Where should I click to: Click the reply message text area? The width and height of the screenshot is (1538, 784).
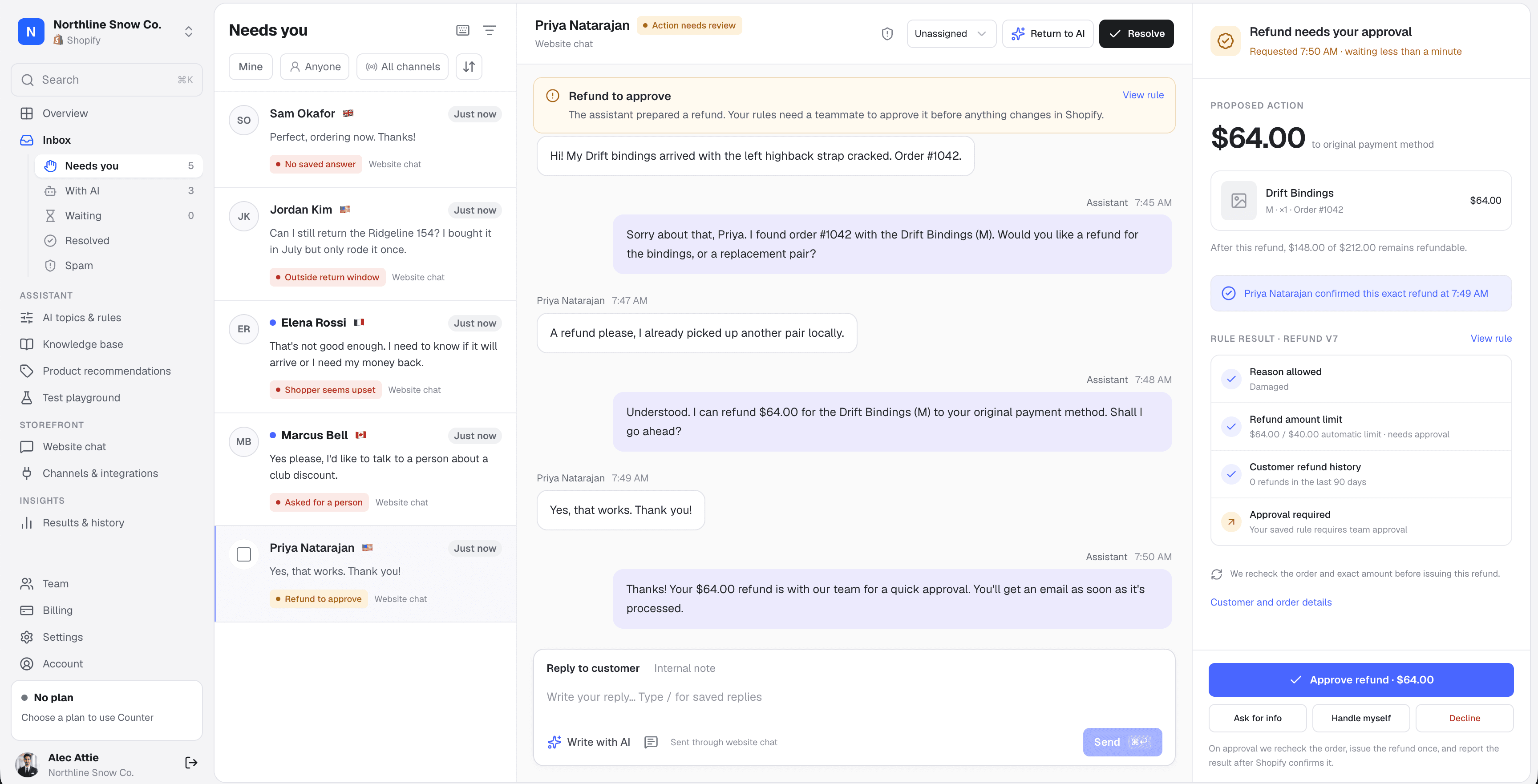pos(854,697)
